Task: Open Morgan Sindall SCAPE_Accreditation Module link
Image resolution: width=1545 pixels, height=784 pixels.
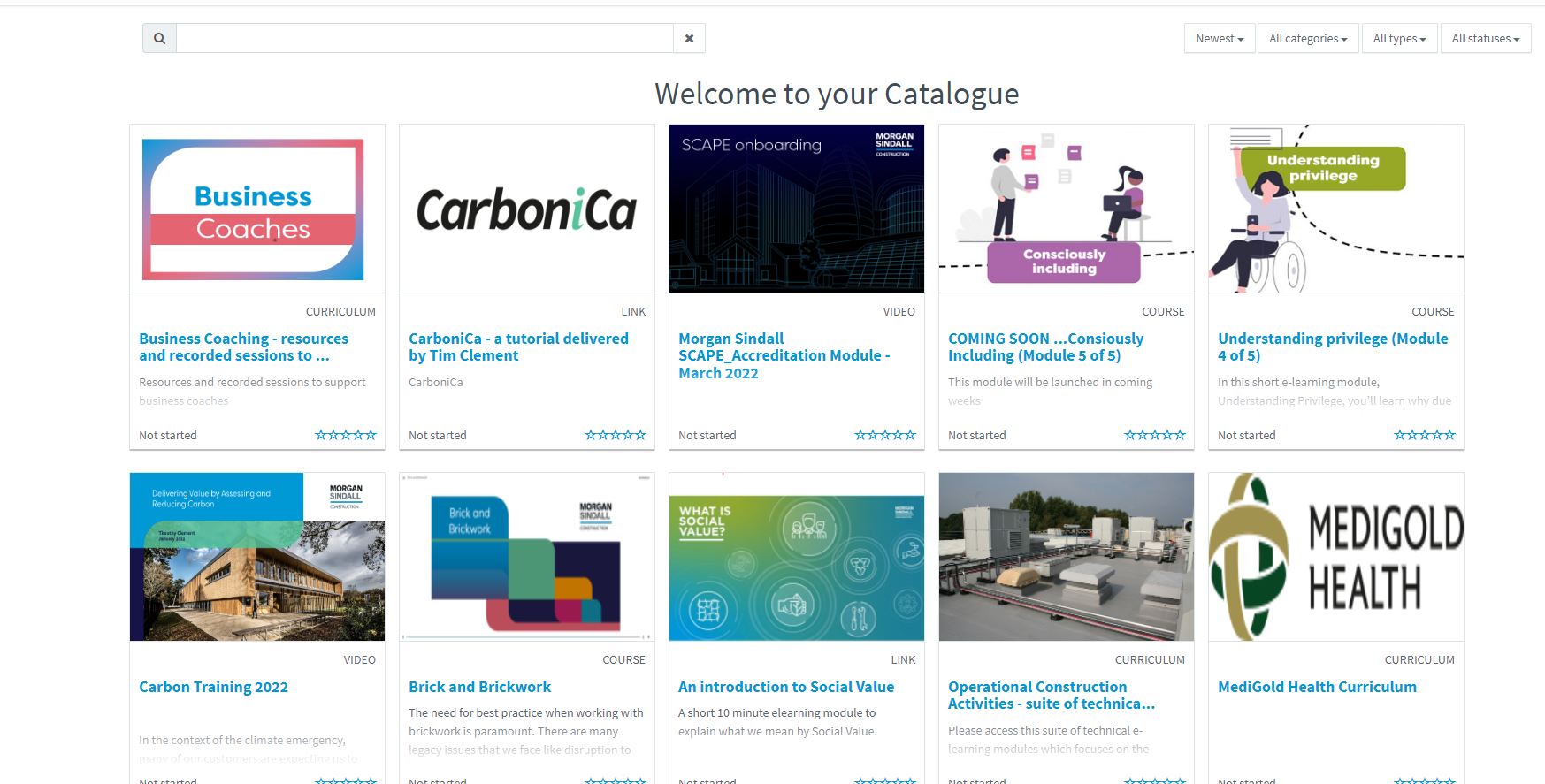Action: (x=784, y=355)
